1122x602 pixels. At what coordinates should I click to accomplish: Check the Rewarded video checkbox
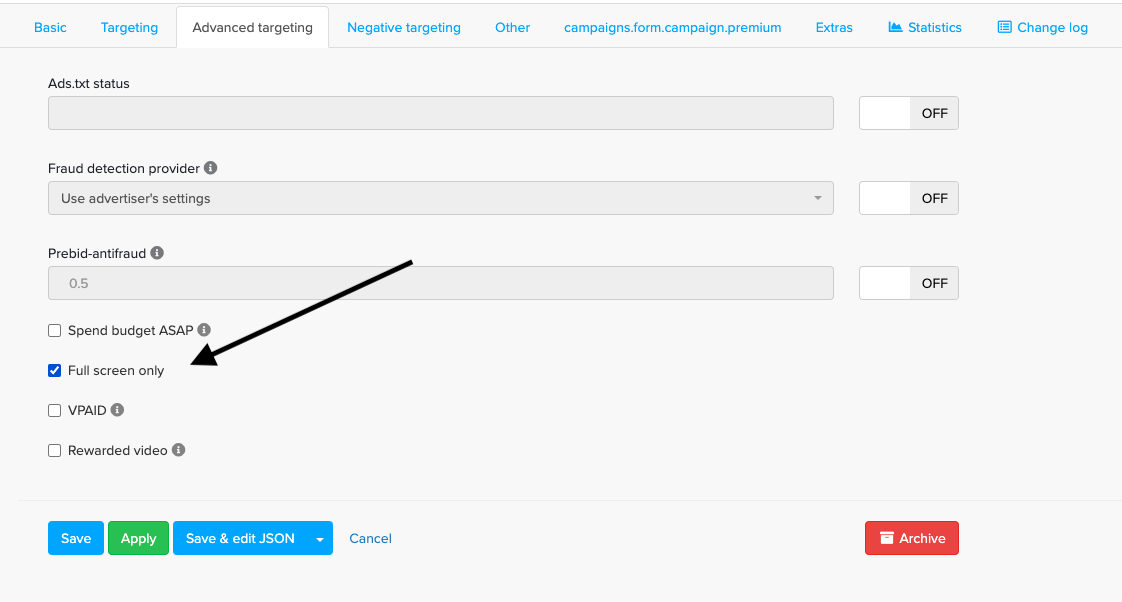(55, 451)
